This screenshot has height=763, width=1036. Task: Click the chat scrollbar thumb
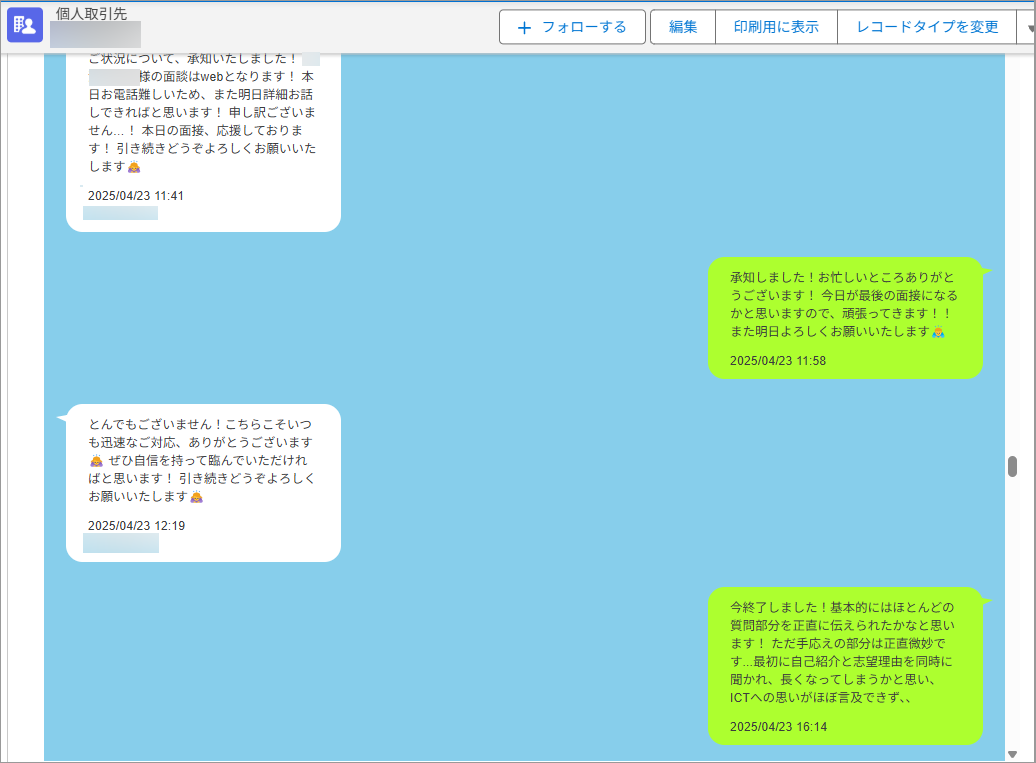(x=1012, y=466)
